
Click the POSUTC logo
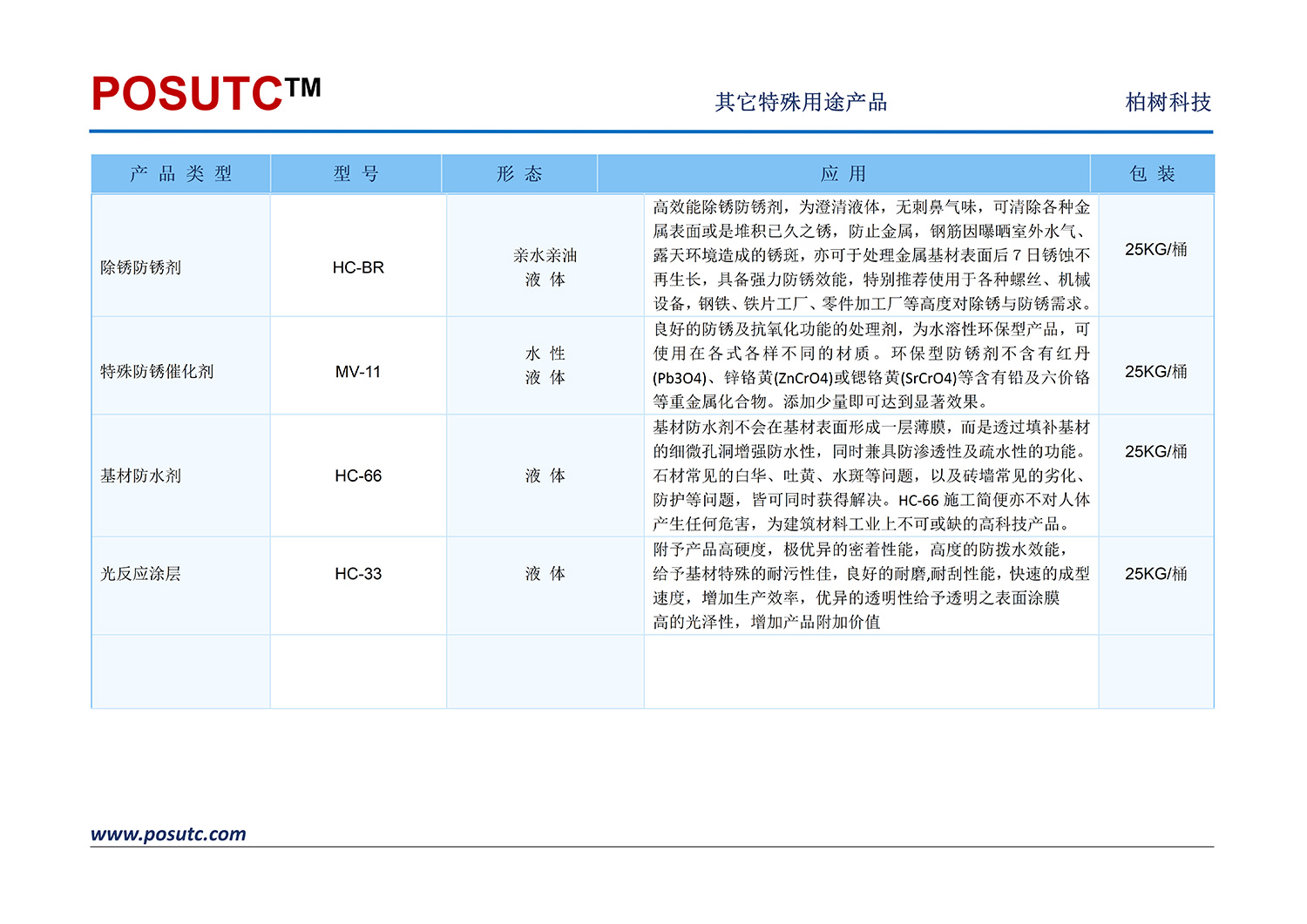click(x=206, y=93)
